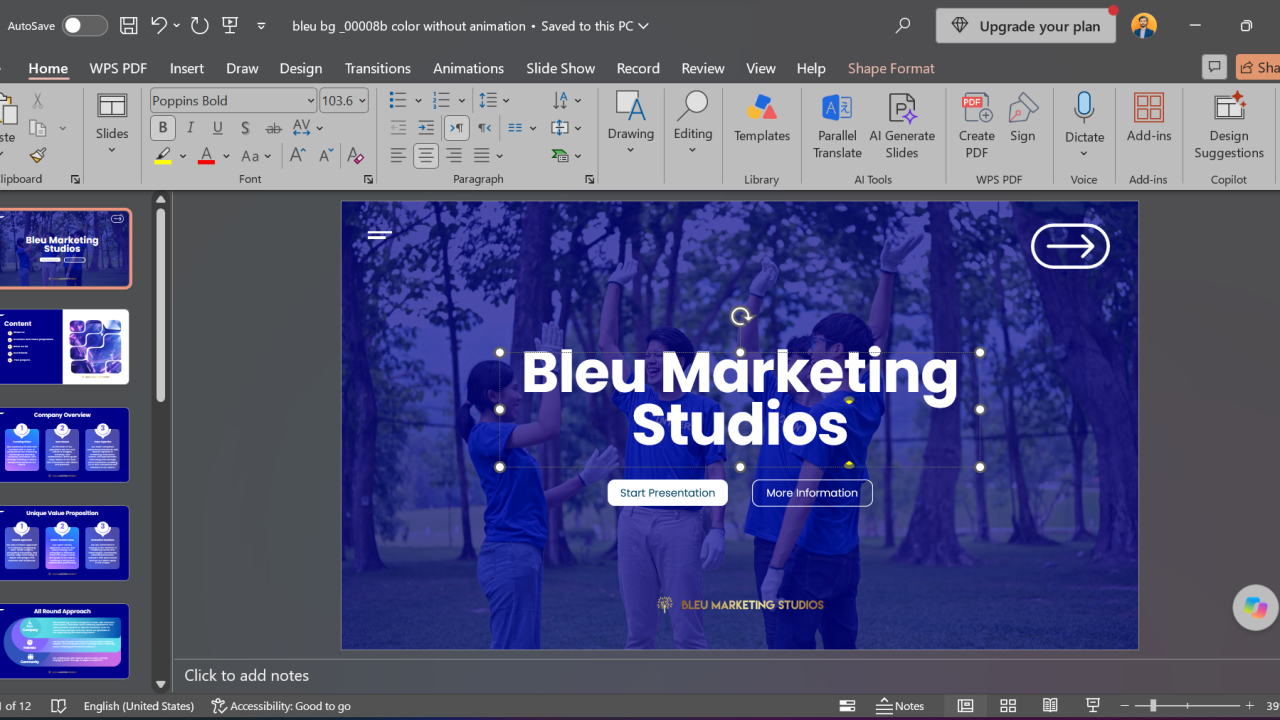Click Format Painter brush icon
Image resolution: width=1280 pixels, height=720 pixels.
pos(37,155)
